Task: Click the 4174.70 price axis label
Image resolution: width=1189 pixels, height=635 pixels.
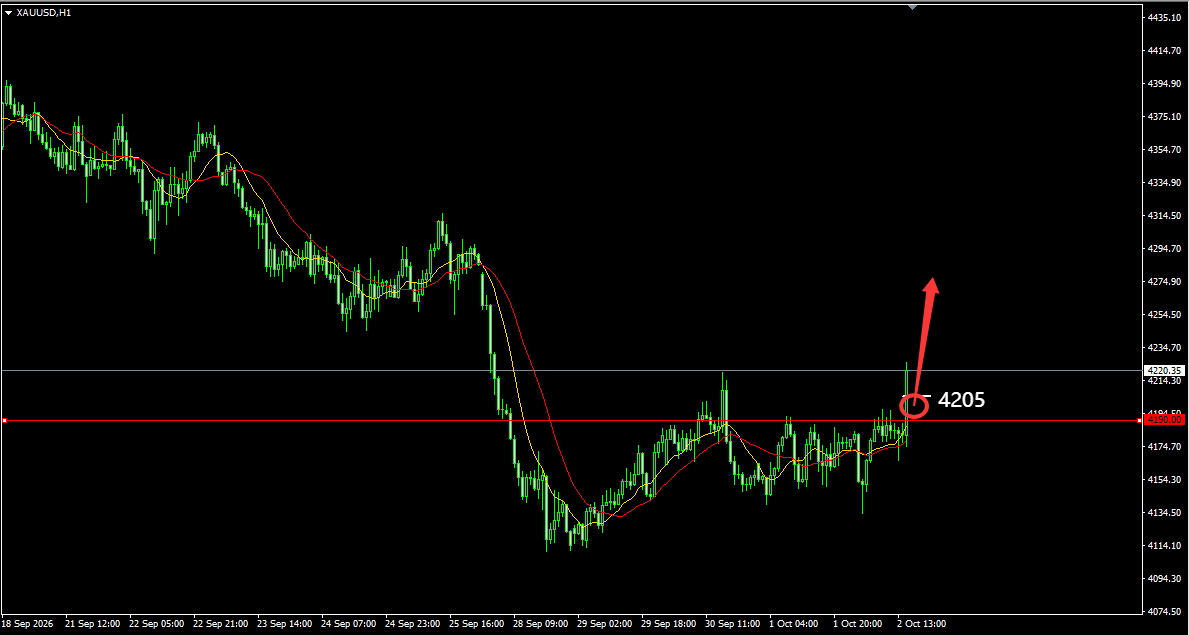Action: pyautogui.click(x=1165, y=447)
